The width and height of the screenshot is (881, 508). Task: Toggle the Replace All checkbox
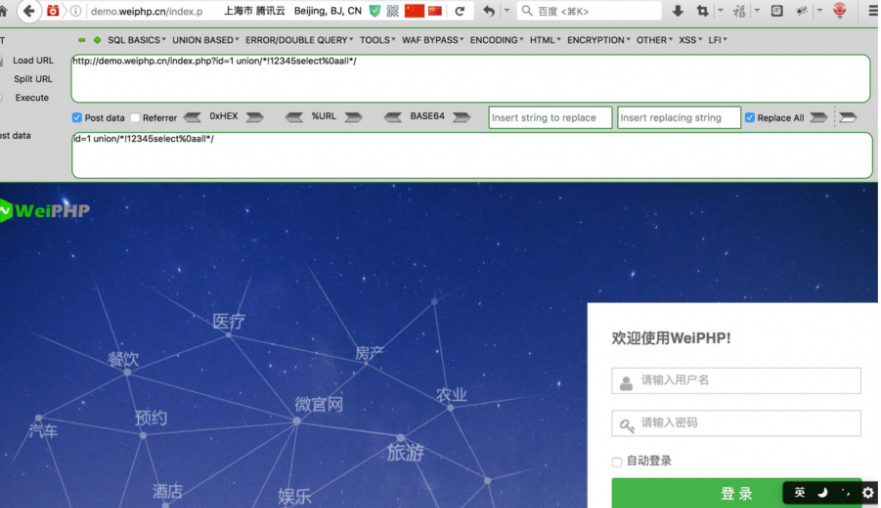750,117
